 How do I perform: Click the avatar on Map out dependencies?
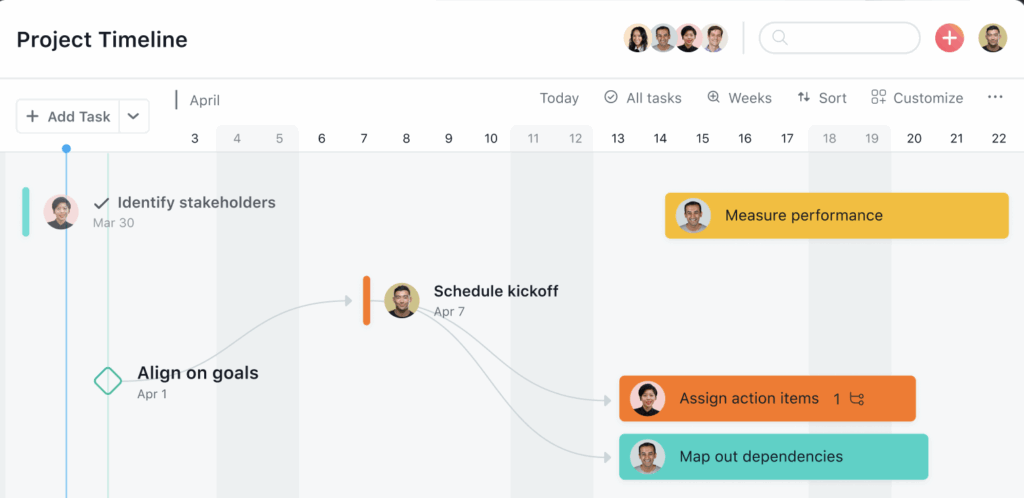(x=647, y=457)
